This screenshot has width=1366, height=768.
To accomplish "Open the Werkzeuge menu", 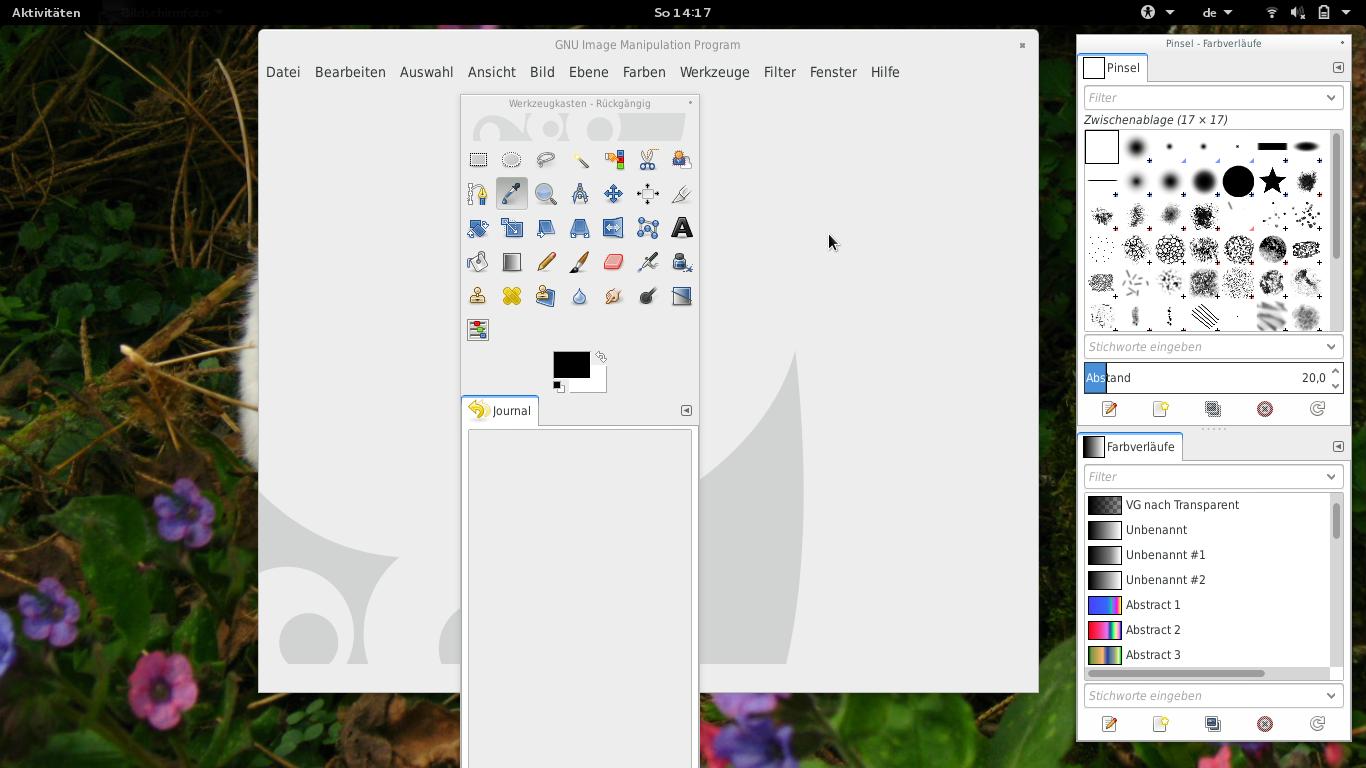I will coord(714,72).
